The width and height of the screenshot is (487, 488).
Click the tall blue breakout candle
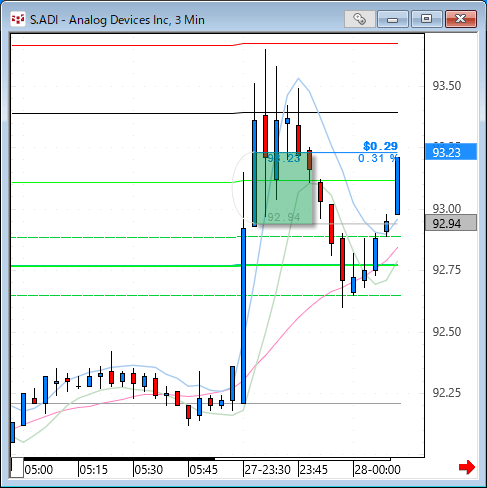[243, 316]
